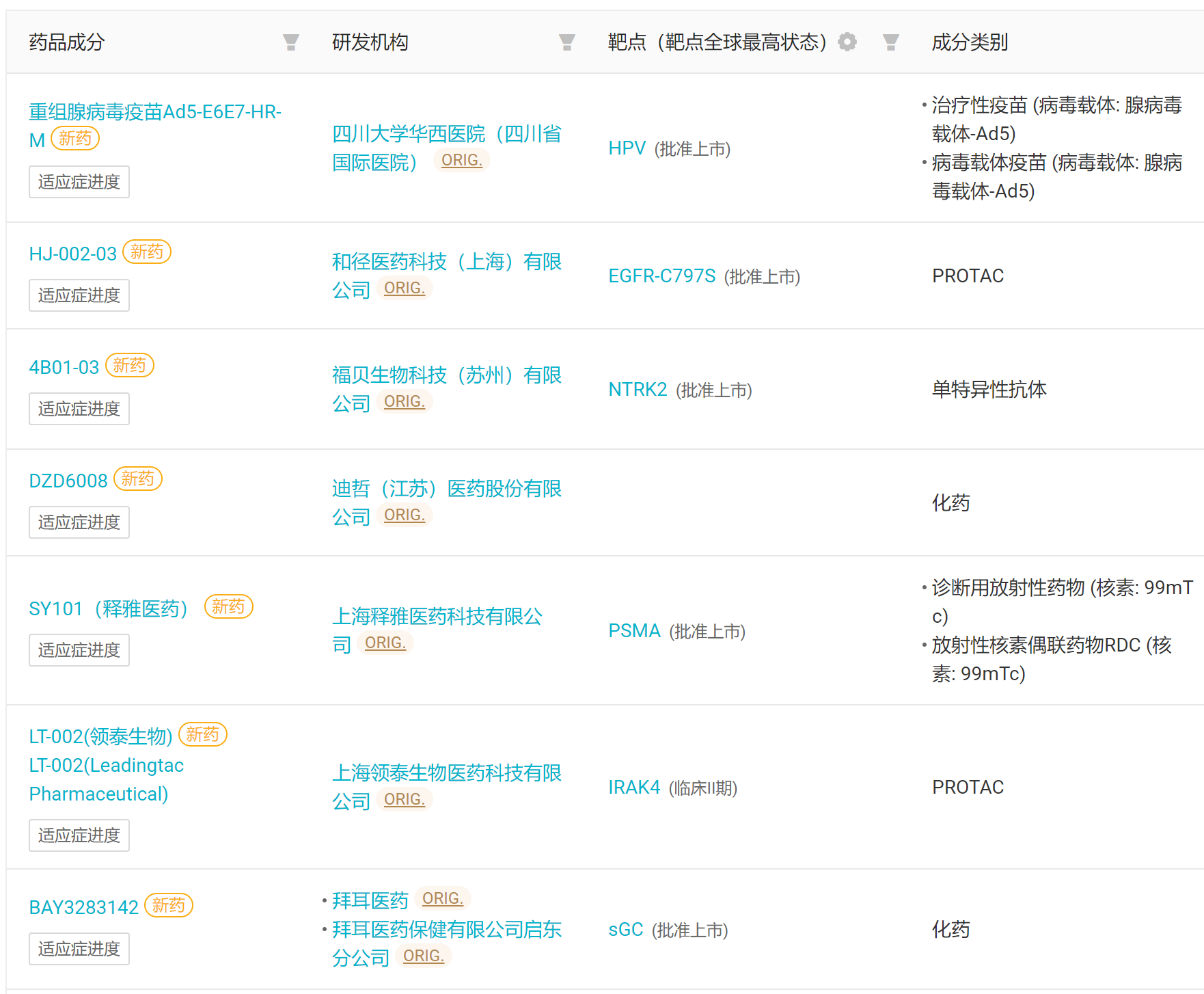1204x994 pixels.
Task: Select 单特异性抗体 category cell
Action: click(x=989, y=389)
